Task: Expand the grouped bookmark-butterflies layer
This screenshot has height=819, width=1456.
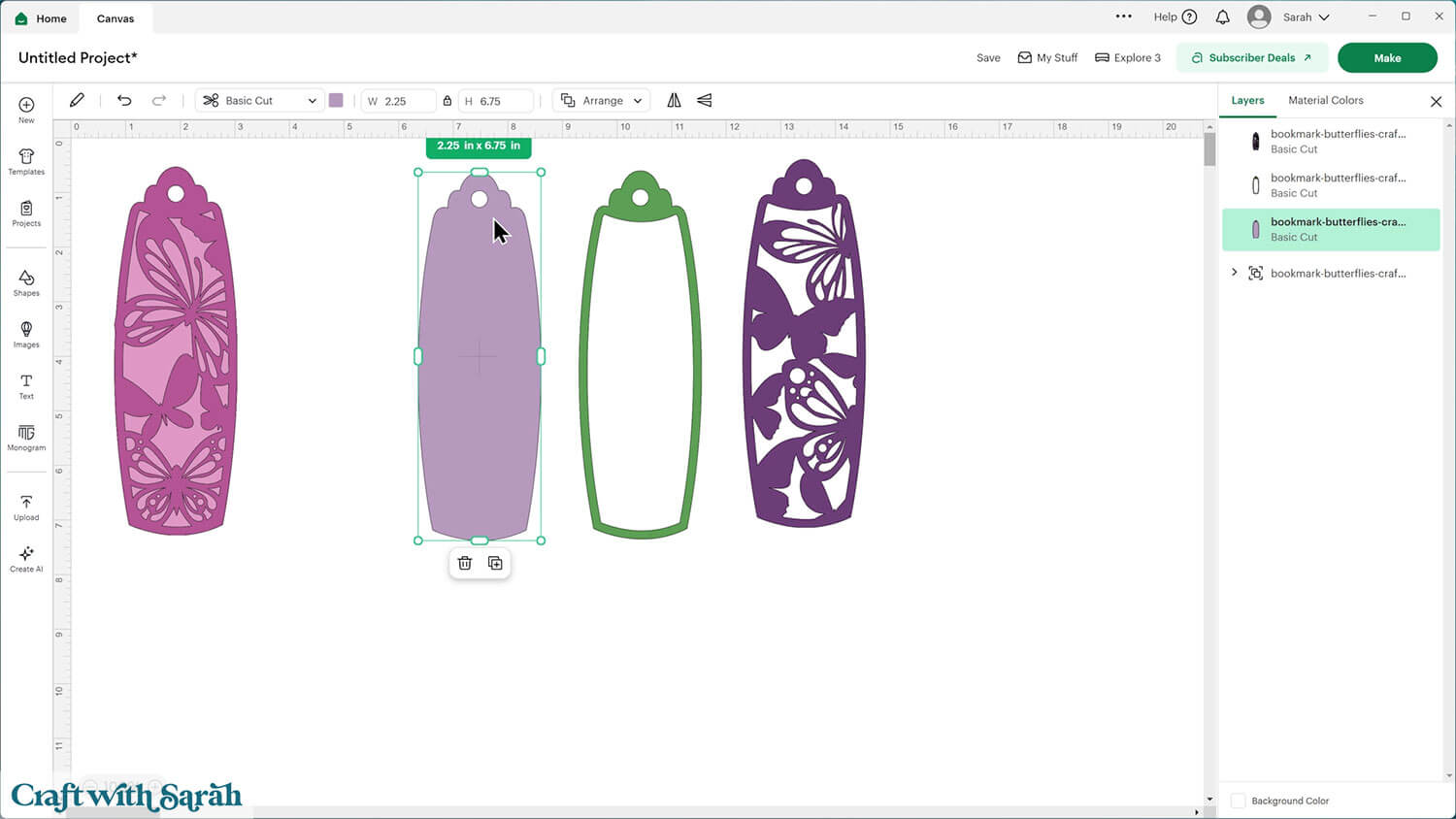Action: pyautogui.click(x=1234, y=273)
